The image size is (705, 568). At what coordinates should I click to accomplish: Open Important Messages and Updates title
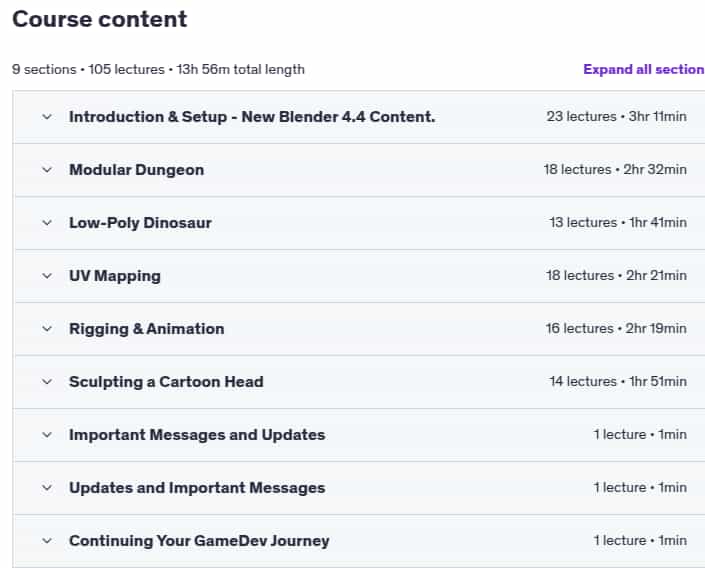[197, 435]
